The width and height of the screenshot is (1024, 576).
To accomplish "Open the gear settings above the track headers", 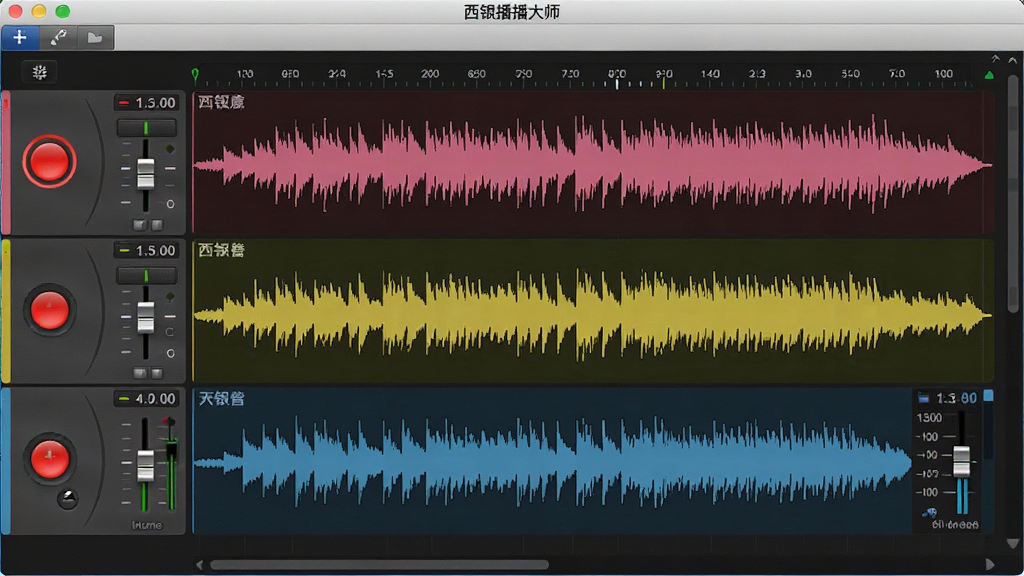I will click(x=40, y=72).
